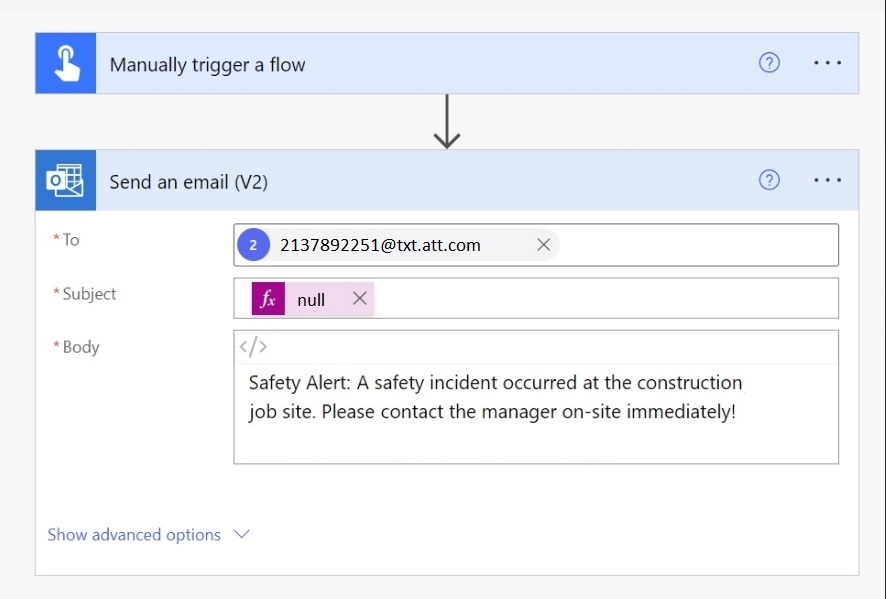Click the chevron beside Show advanced options
The height and width of the screenshot is (599, 886).
pos(242,534)
